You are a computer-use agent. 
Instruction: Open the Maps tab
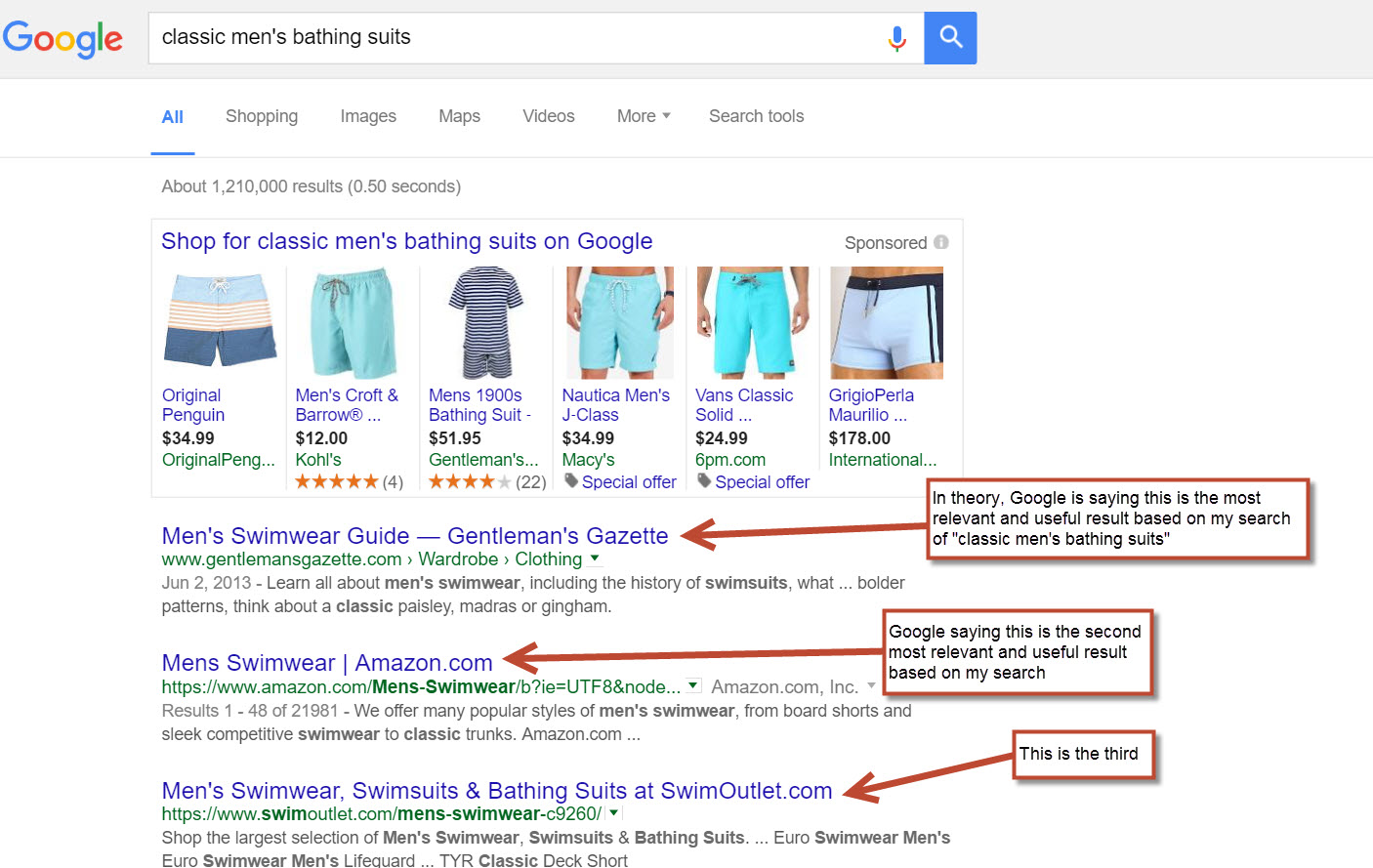[459, 116]
